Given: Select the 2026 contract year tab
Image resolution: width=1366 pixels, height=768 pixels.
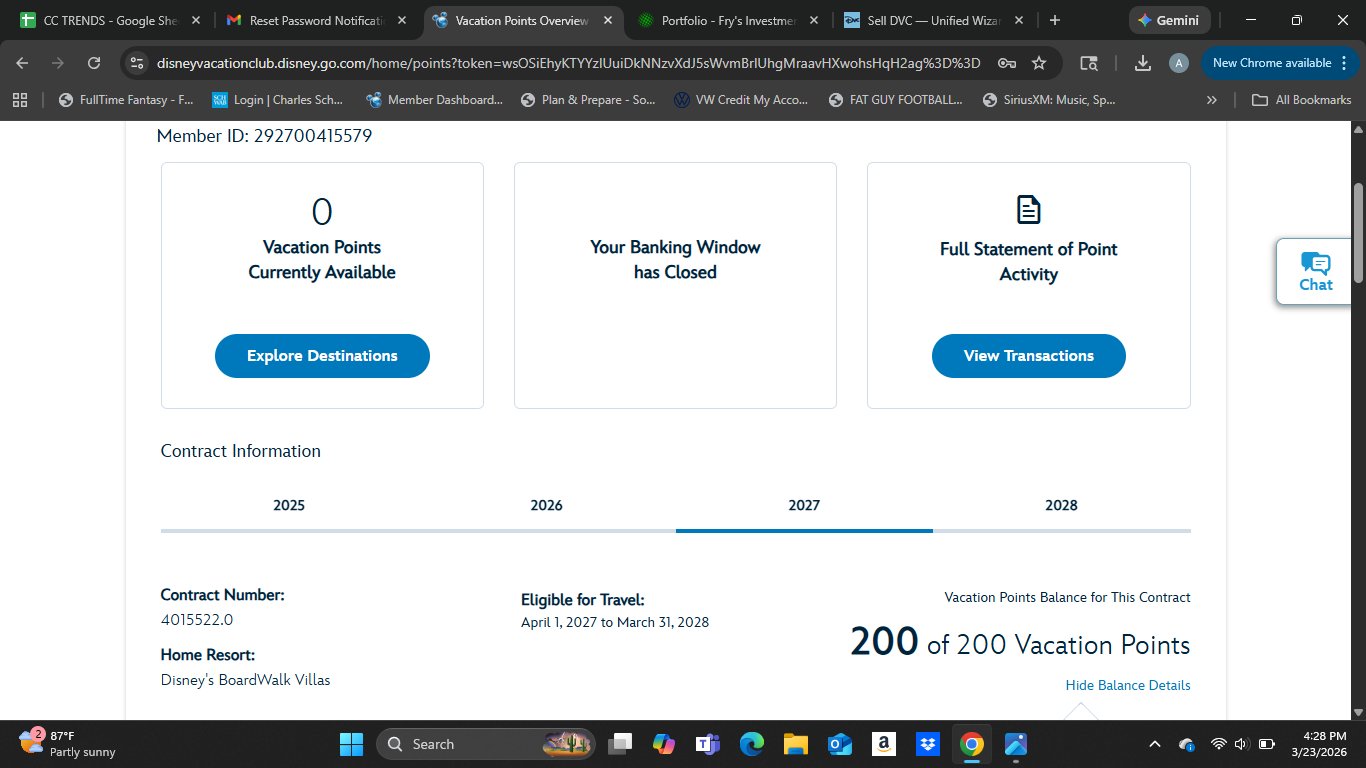Looking at the screenshot, I should click(546, 505).
